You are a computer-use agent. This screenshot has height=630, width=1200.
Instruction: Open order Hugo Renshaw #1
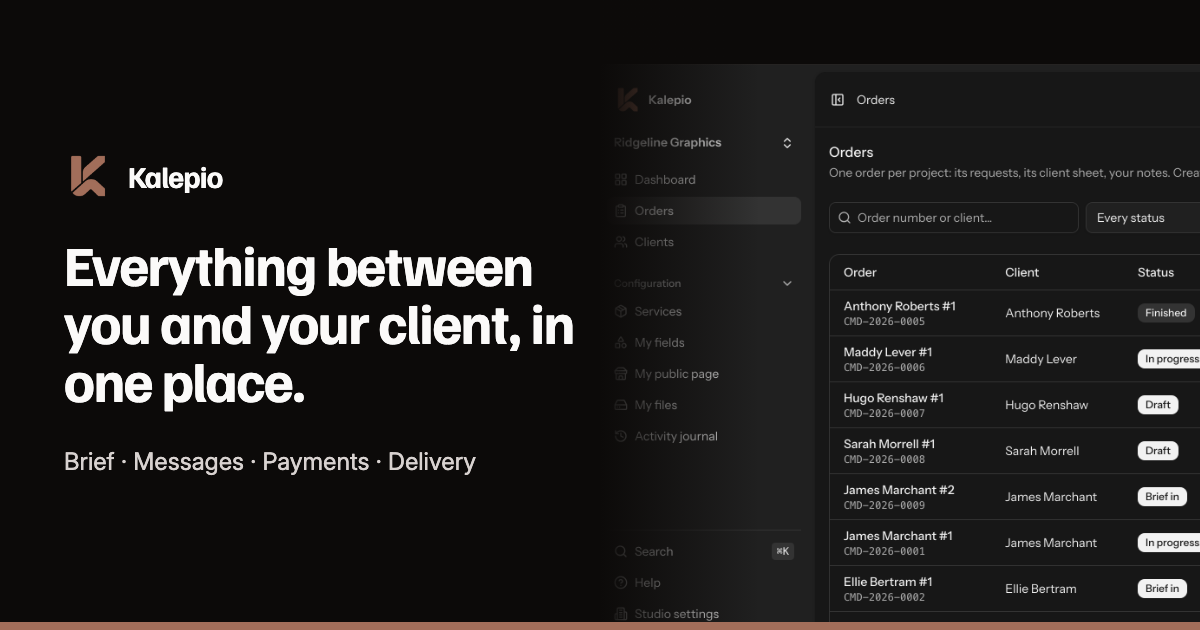(x=894, y=398)
